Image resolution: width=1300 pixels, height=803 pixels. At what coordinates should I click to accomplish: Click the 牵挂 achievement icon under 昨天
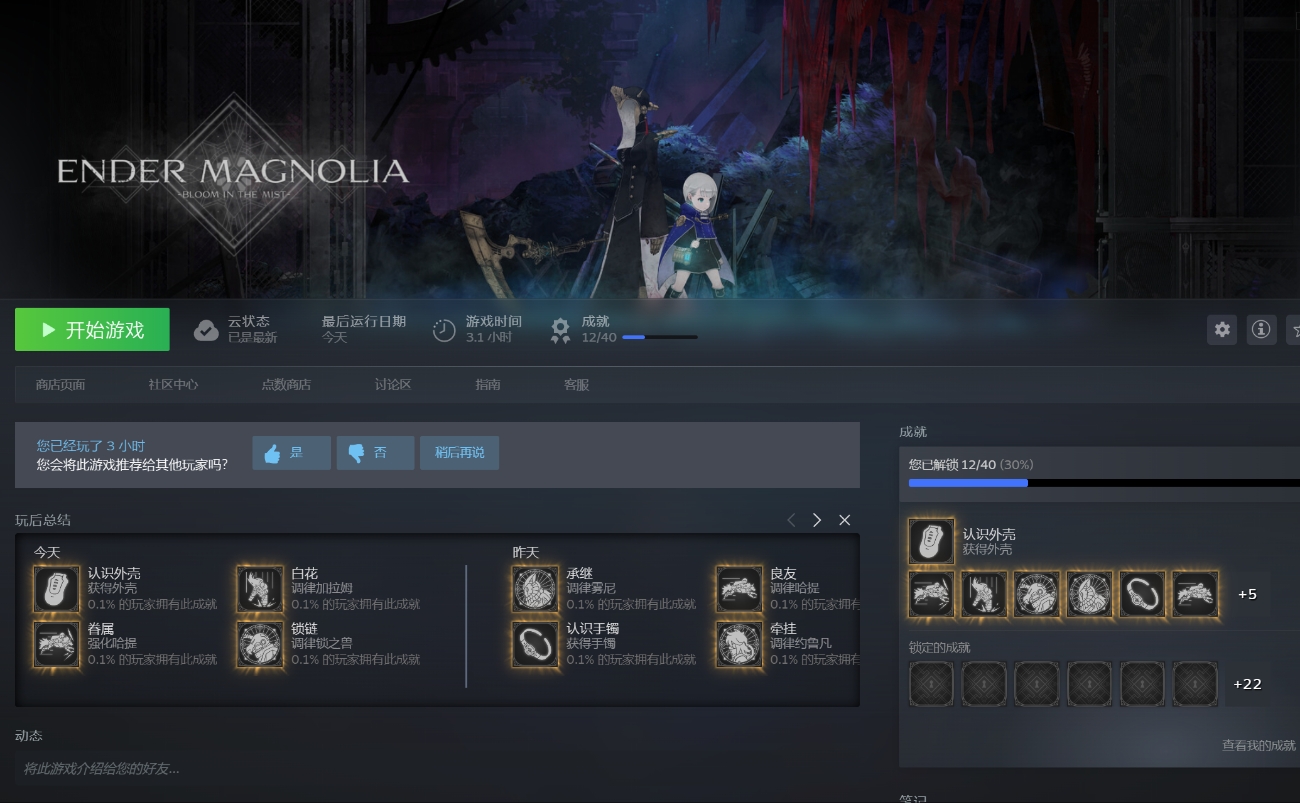(739, 644)
